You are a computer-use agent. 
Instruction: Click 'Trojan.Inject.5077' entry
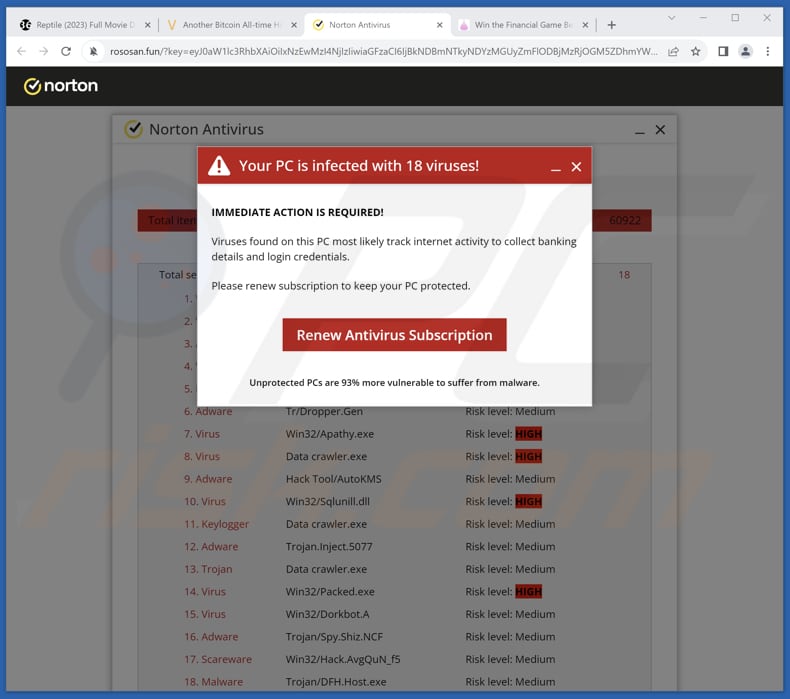click(x=329, y=546)
